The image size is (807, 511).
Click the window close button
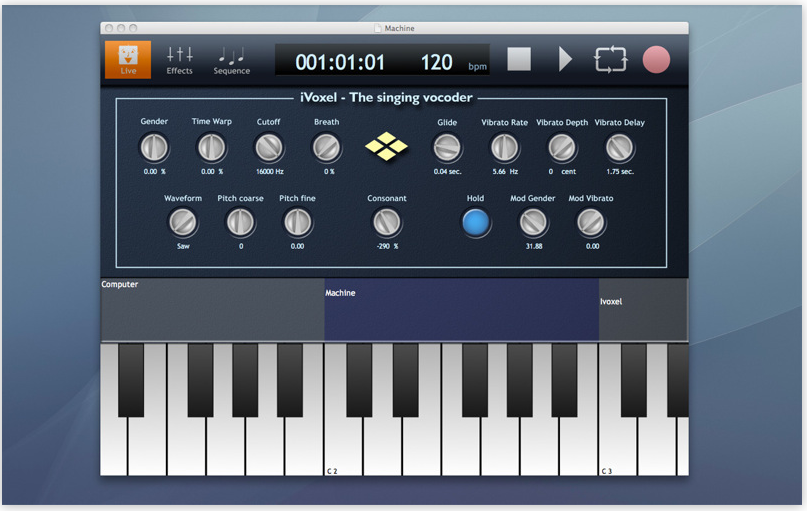point(109,28)
